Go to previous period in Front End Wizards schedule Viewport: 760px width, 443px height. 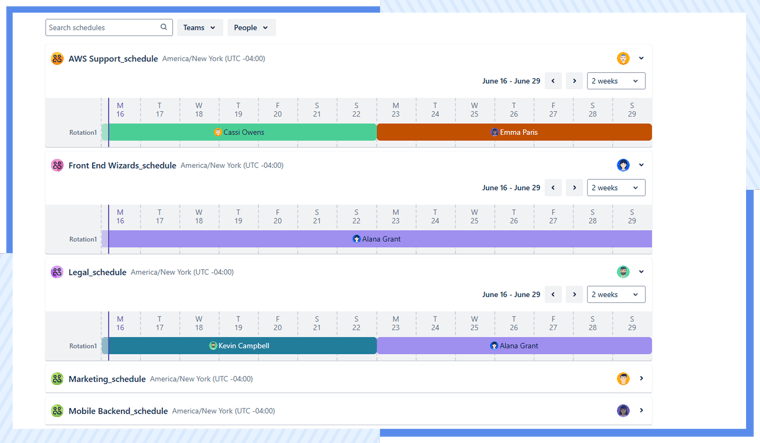553,188
